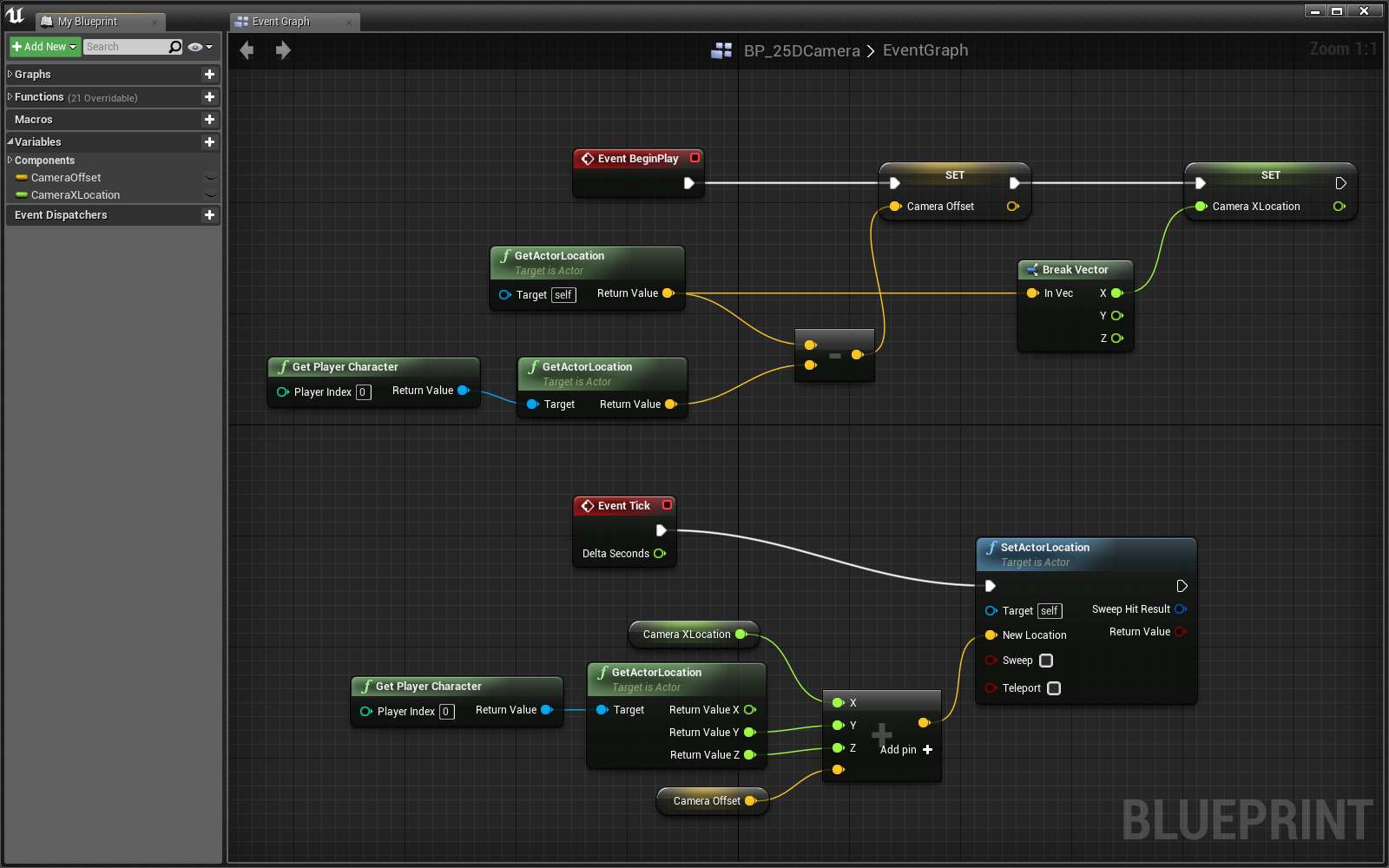The height and width of the screenshot is (868, 1389).
Task: Add a new event dispatcher
Action: [x=209, y=215]
